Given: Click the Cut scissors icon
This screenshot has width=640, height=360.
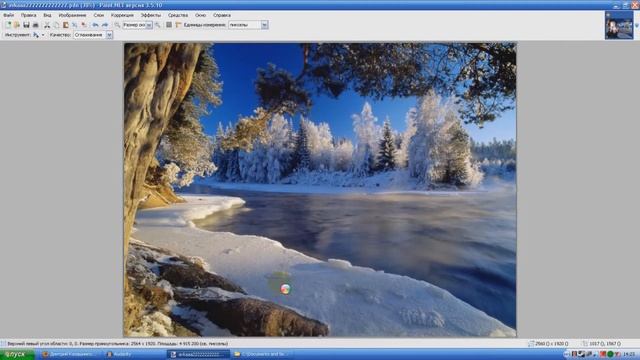Looking at the screenshot, I should coord(47,25).
